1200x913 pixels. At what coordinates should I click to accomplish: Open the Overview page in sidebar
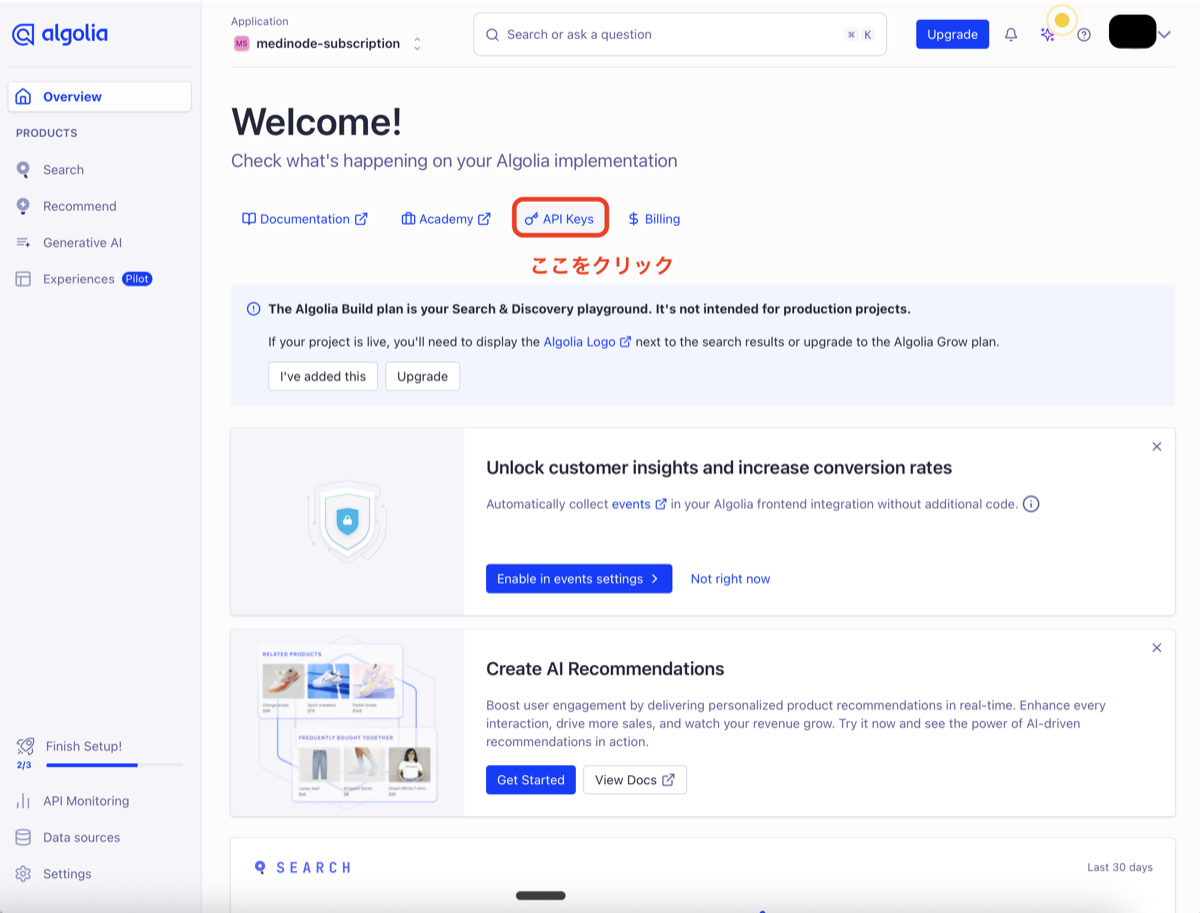(x=99, y=97)
